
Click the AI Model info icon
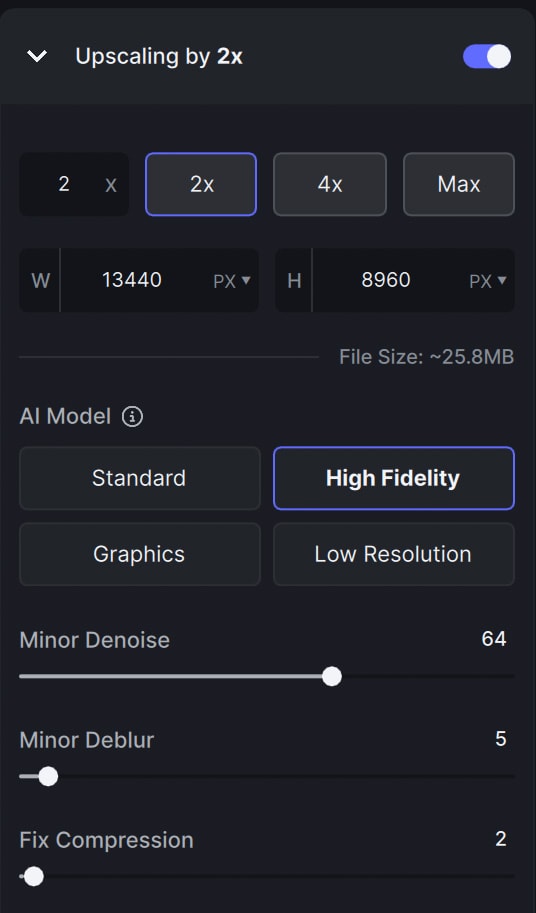tap(132, 417)
